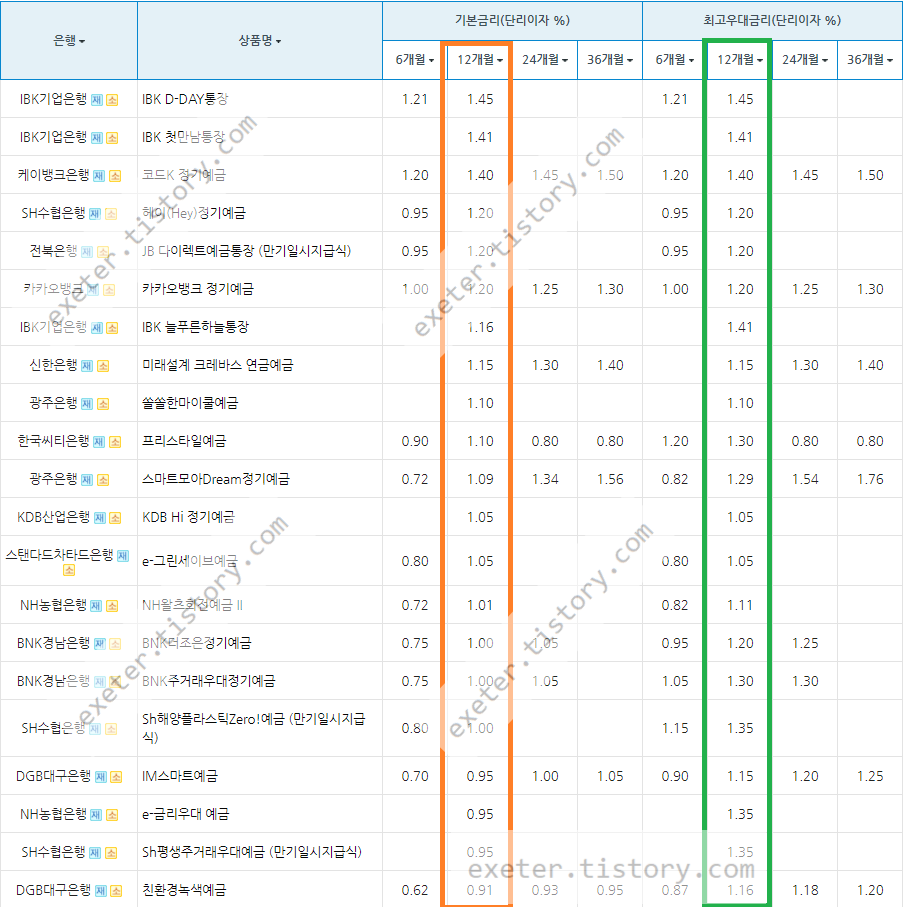This screenshot has height=907, width=903.
Task: Sort by 기본금리 24개월 column
Action: (x=545, y=60)
